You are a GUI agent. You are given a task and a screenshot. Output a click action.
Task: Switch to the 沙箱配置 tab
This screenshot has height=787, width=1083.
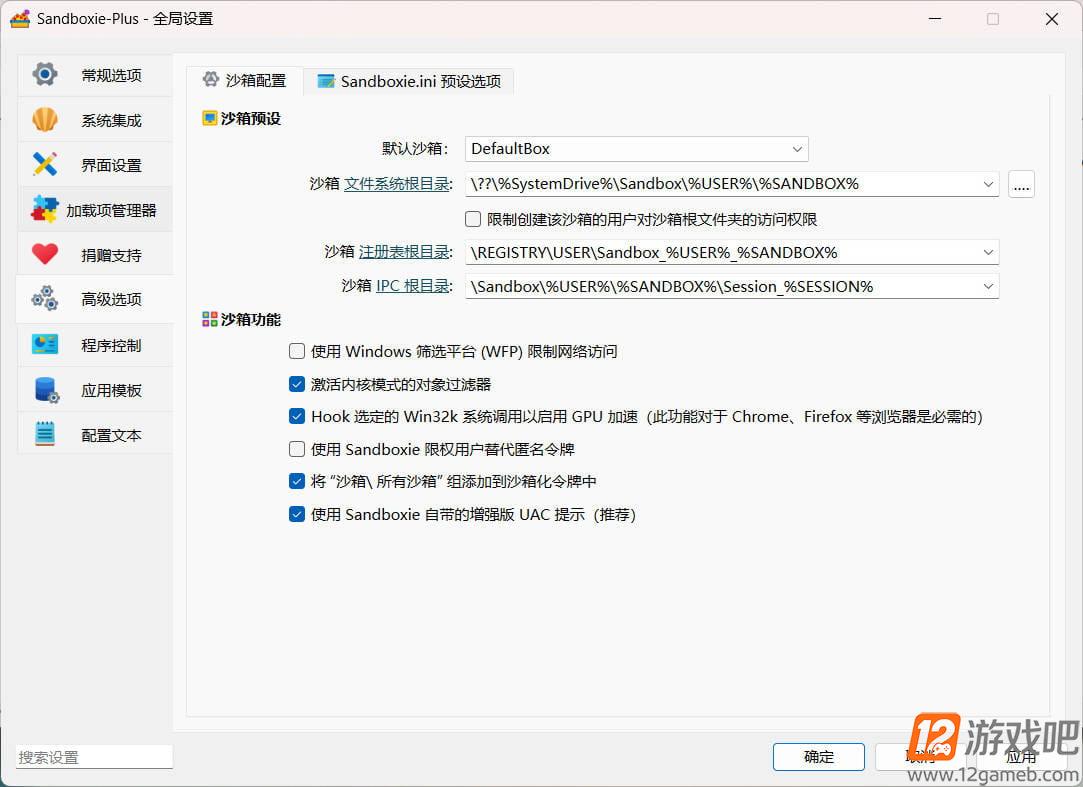coord(245,80)
